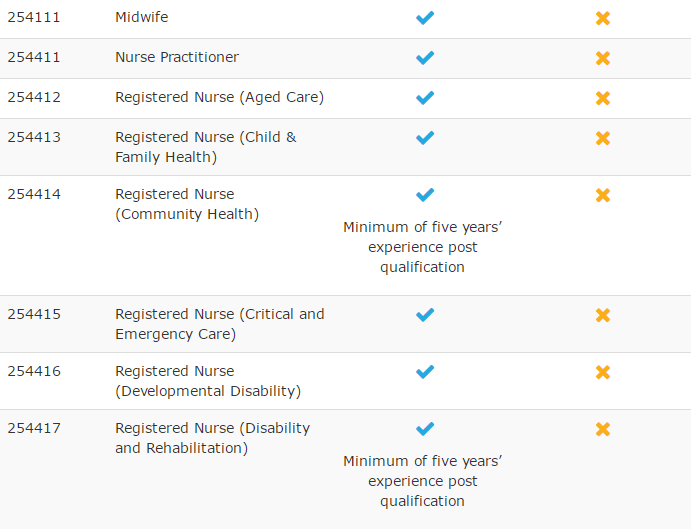Screen dimensions: 692x529
Task: Click the blue tick for Critical and Emergency Care
Action: (425, 315)
